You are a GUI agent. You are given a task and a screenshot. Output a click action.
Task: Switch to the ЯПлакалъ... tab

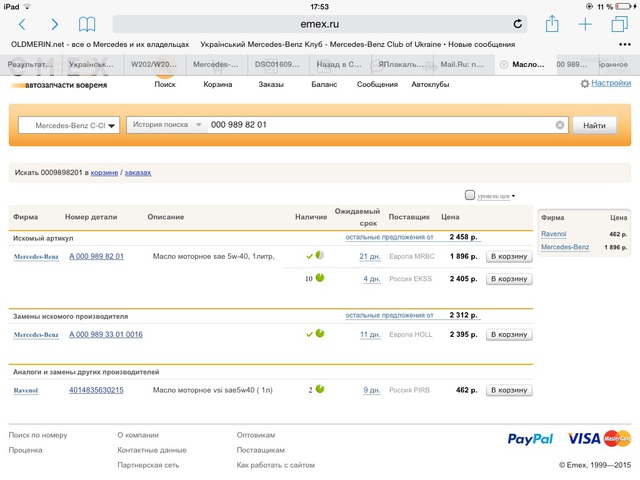[401, 64]
